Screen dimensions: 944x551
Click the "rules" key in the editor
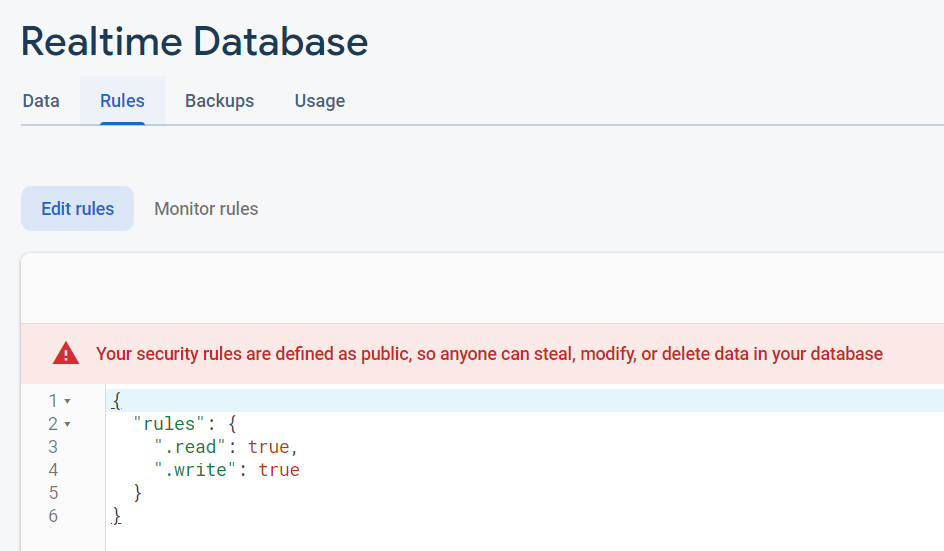click(x=170, y=424)
